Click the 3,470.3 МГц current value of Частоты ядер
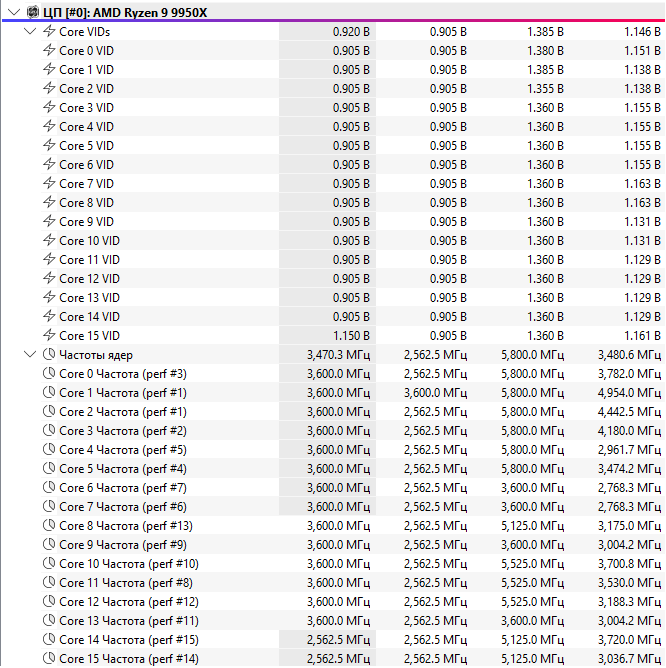 (338, 355)
